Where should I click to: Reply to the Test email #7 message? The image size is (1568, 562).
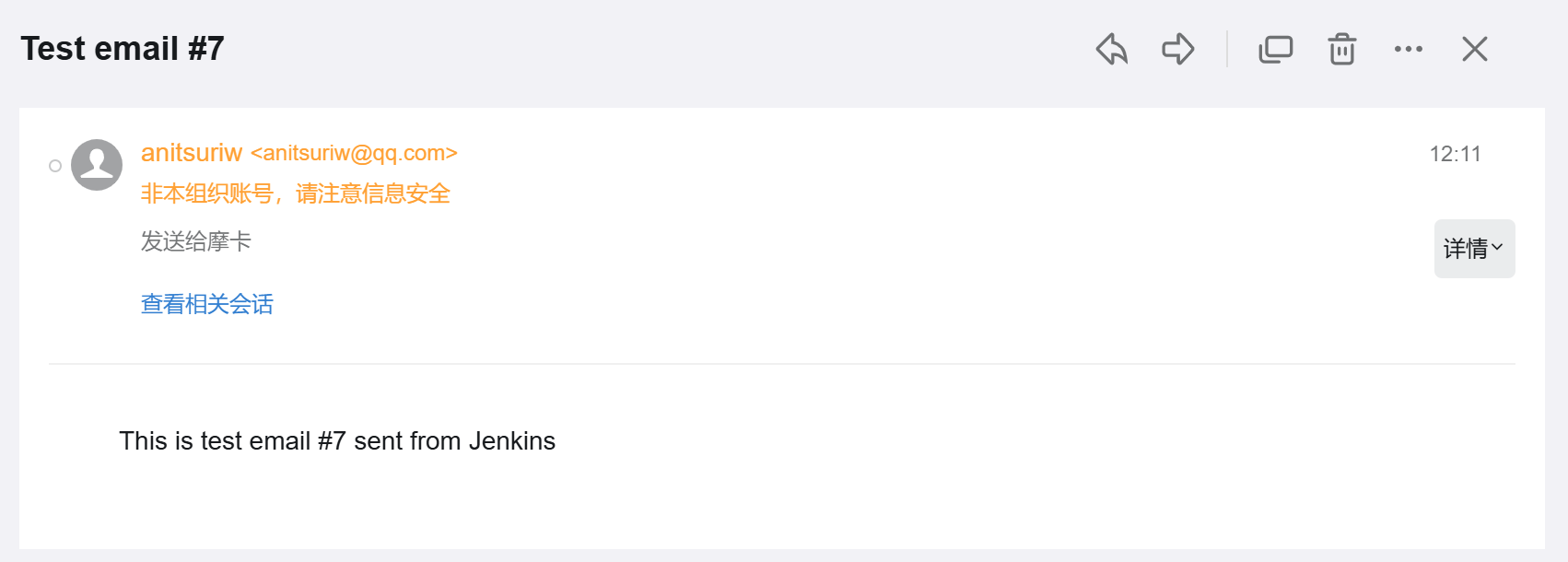pyautogui.click(x=1112, y=49)
